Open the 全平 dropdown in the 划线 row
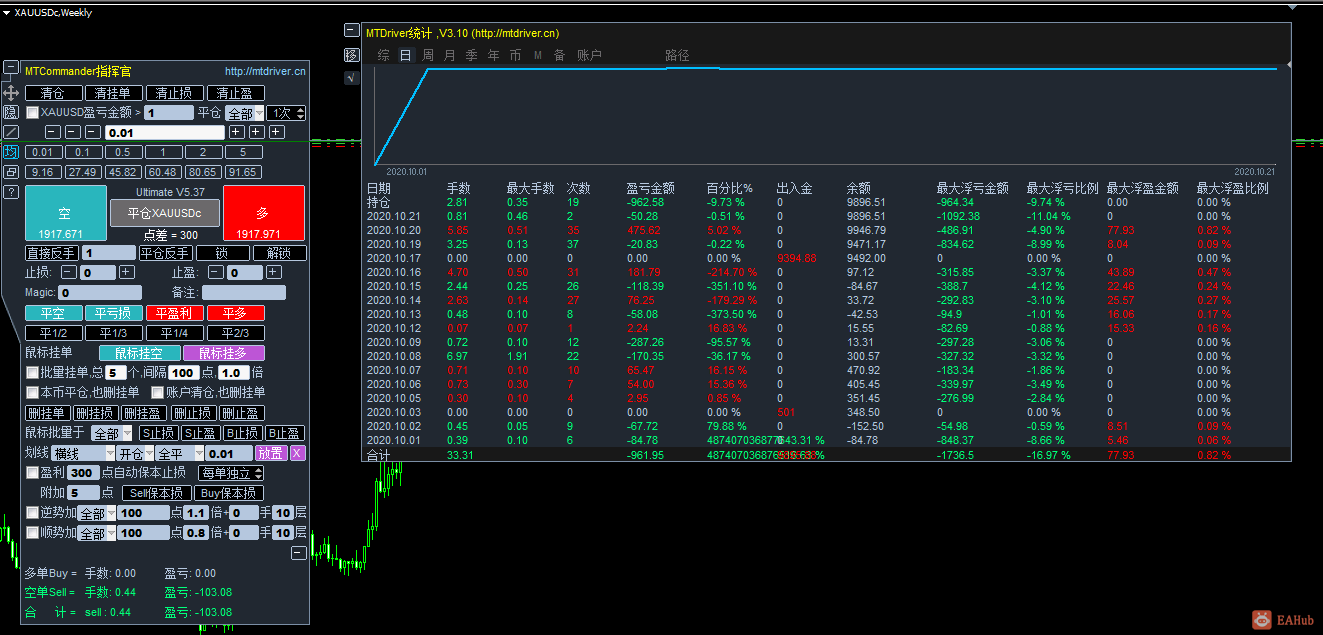The width and height of the screenshot is (1323, 635). click(180, 453)
